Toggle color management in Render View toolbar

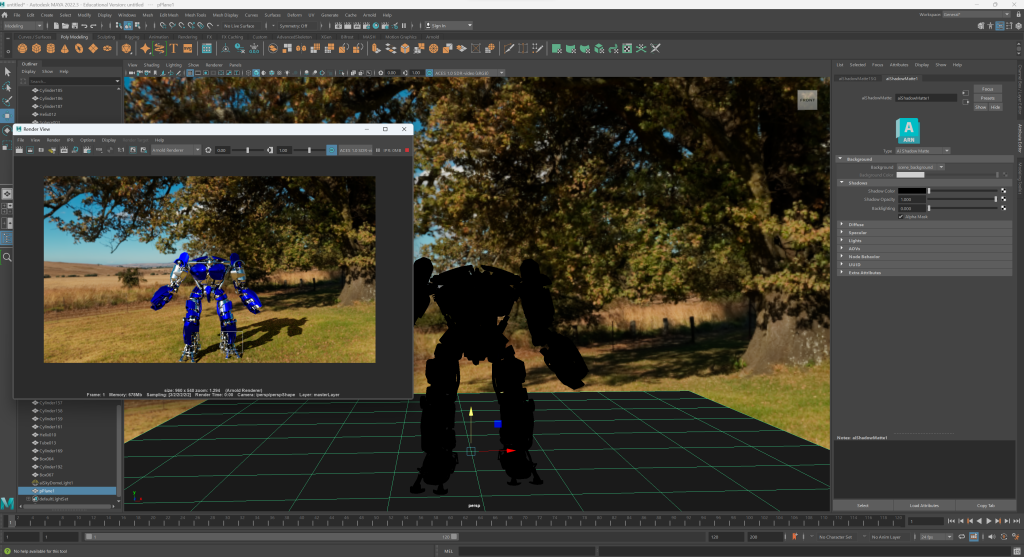[x=332, y=150]
